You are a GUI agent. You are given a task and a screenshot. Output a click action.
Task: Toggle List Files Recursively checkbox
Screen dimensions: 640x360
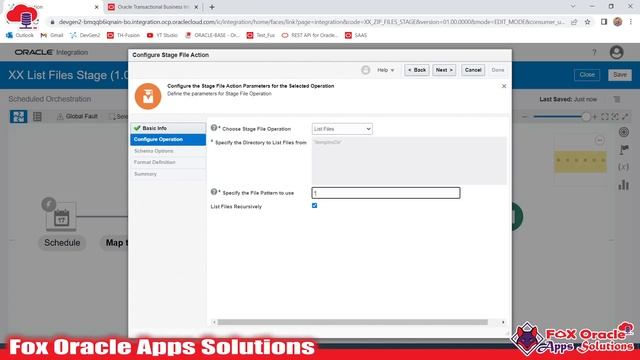click(314, 206)
